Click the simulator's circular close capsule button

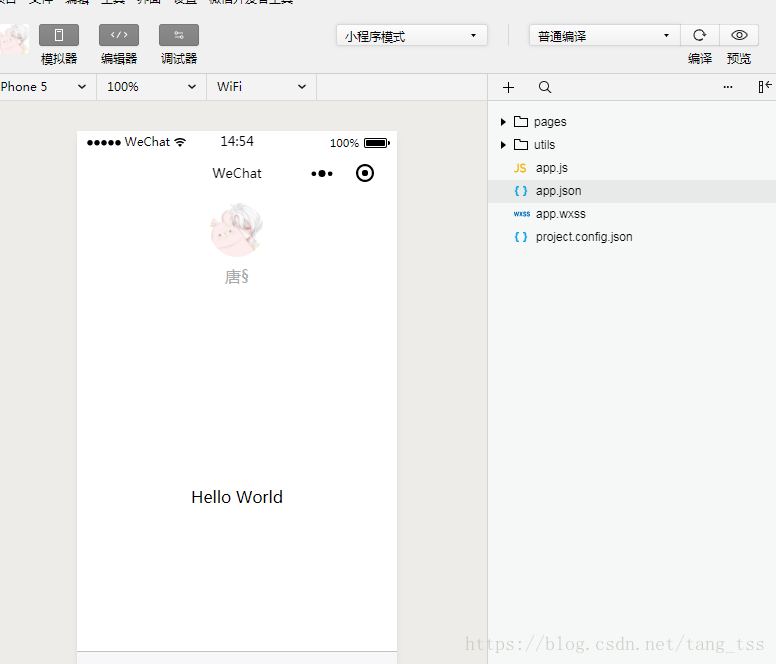point(365,173)
